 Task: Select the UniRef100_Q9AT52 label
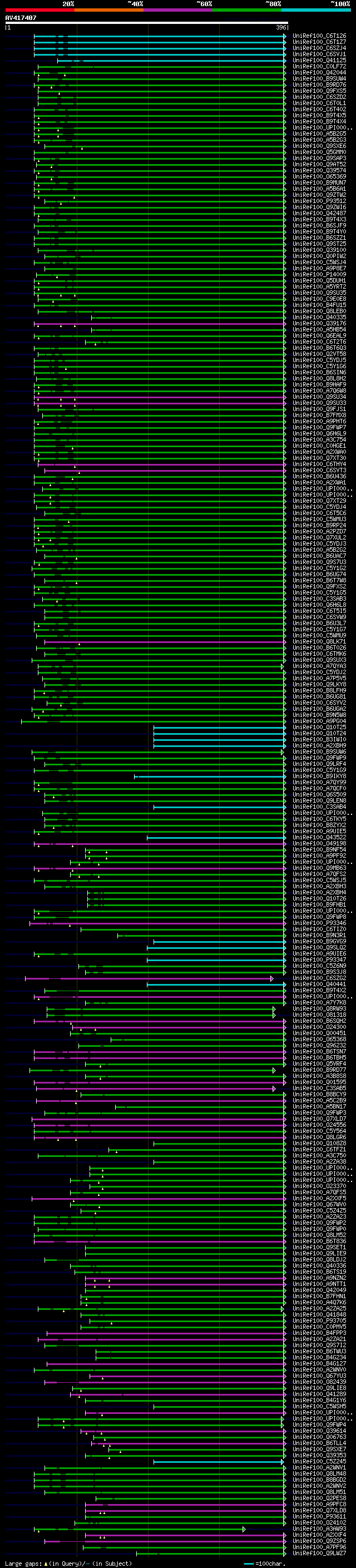point(319,164)
